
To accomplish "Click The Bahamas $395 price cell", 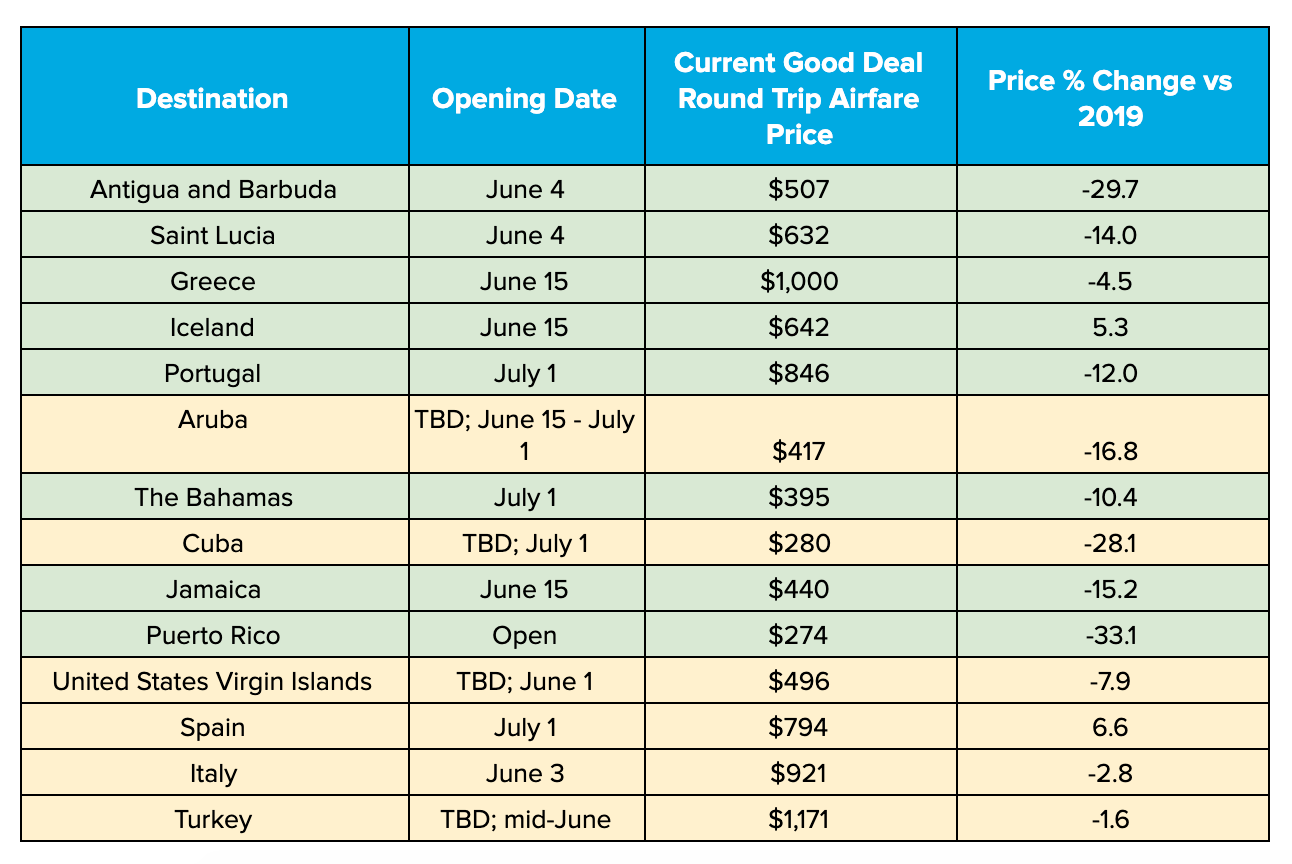I will (800, 496).
